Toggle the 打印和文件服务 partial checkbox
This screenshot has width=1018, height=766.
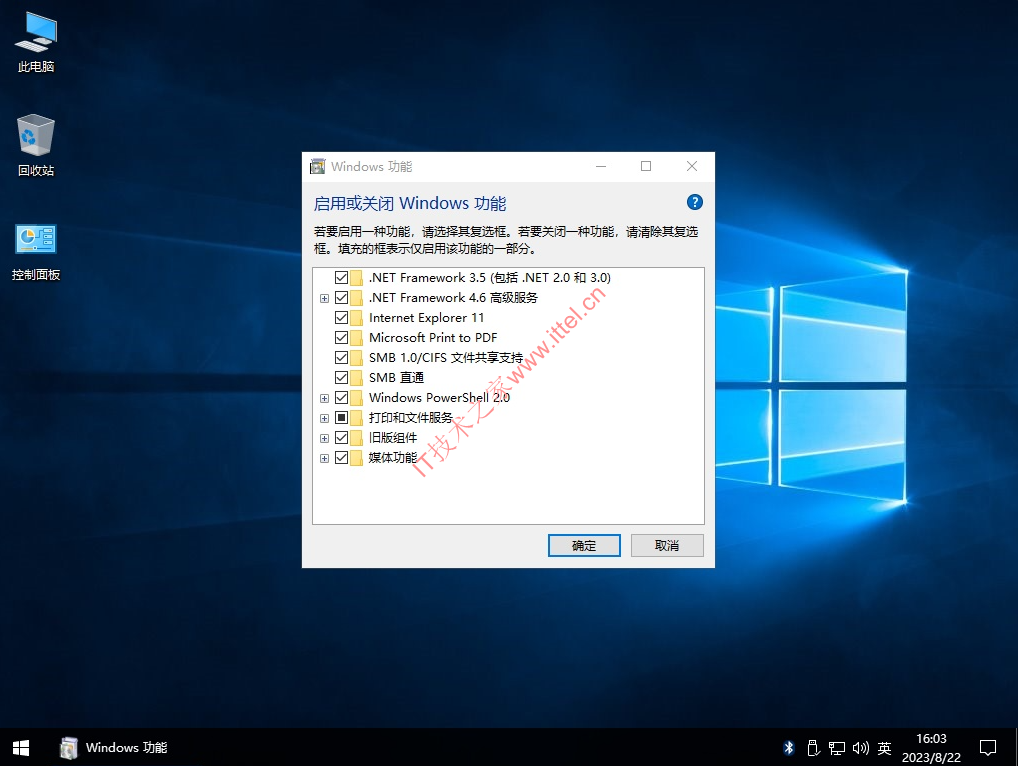341,417
